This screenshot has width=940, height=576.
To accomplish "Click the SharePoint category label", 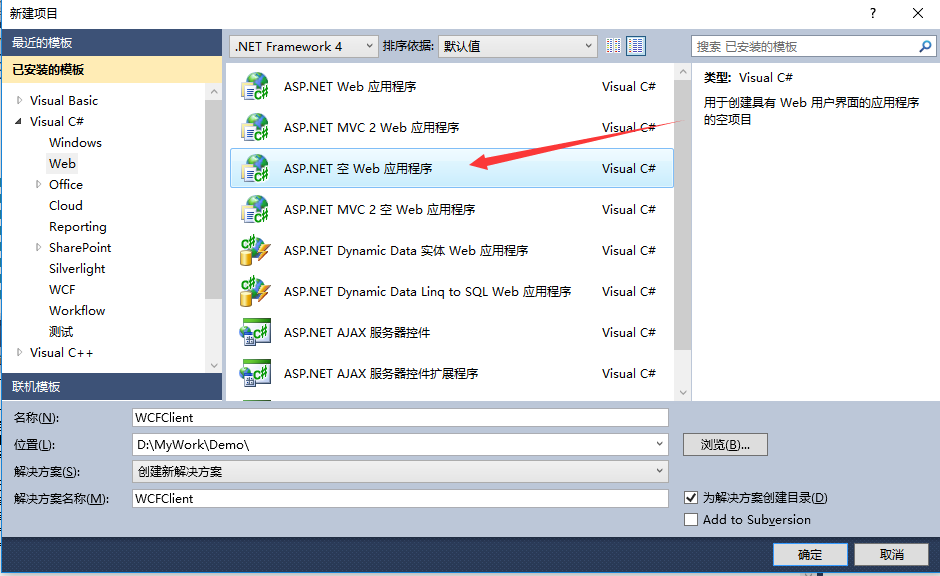I will click(80, 248).
